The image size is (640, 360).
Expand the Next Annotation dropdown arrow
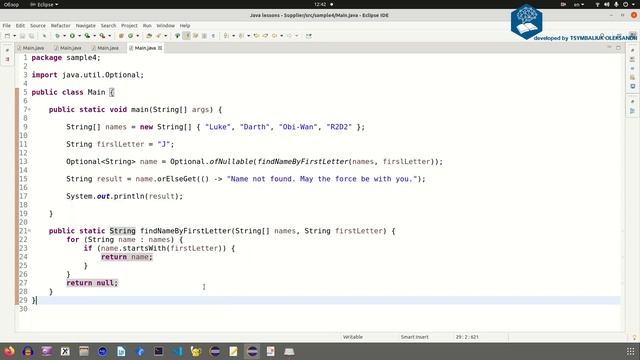233,36
